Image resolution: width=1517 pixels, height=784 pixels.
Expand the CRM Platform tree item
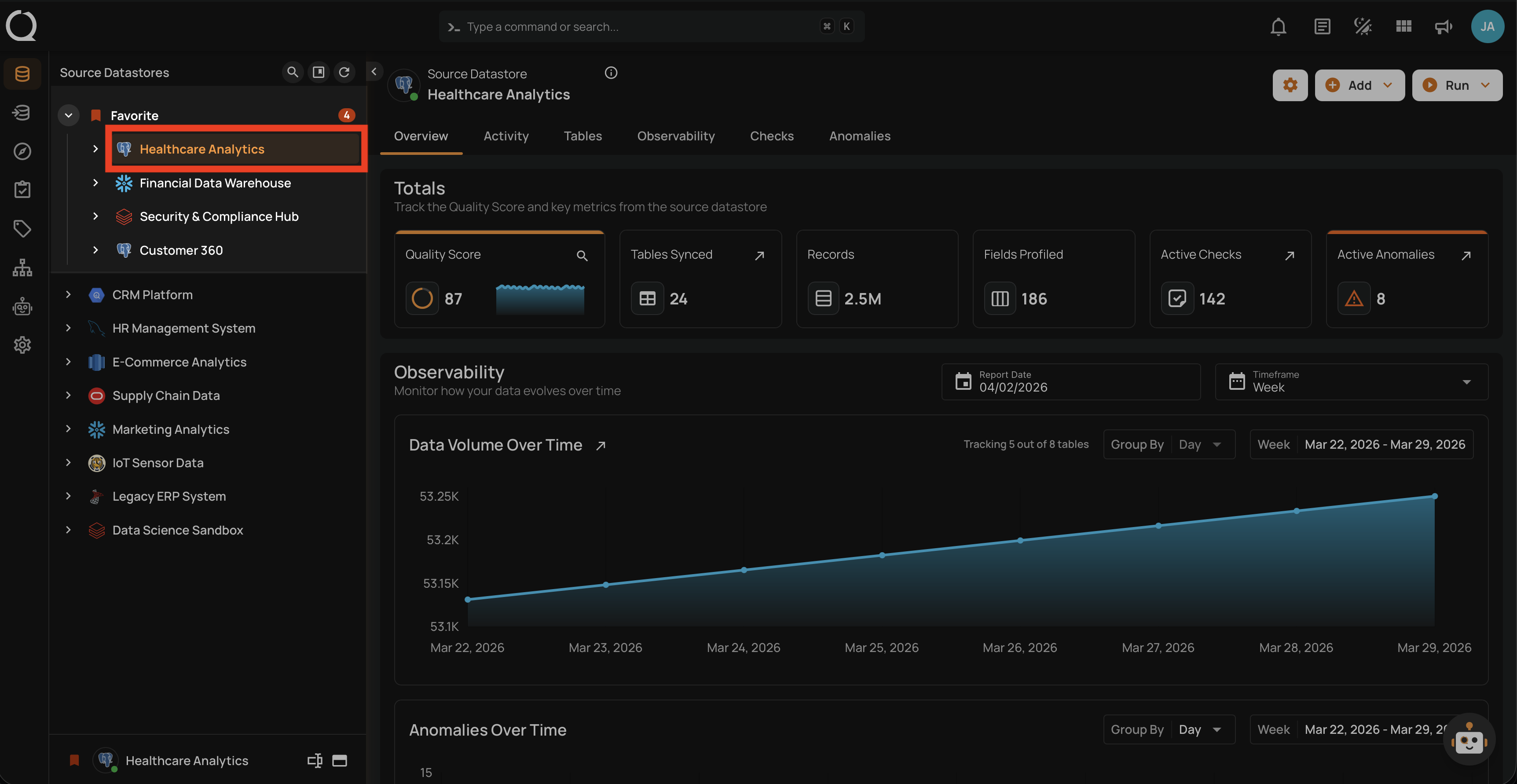68,294
